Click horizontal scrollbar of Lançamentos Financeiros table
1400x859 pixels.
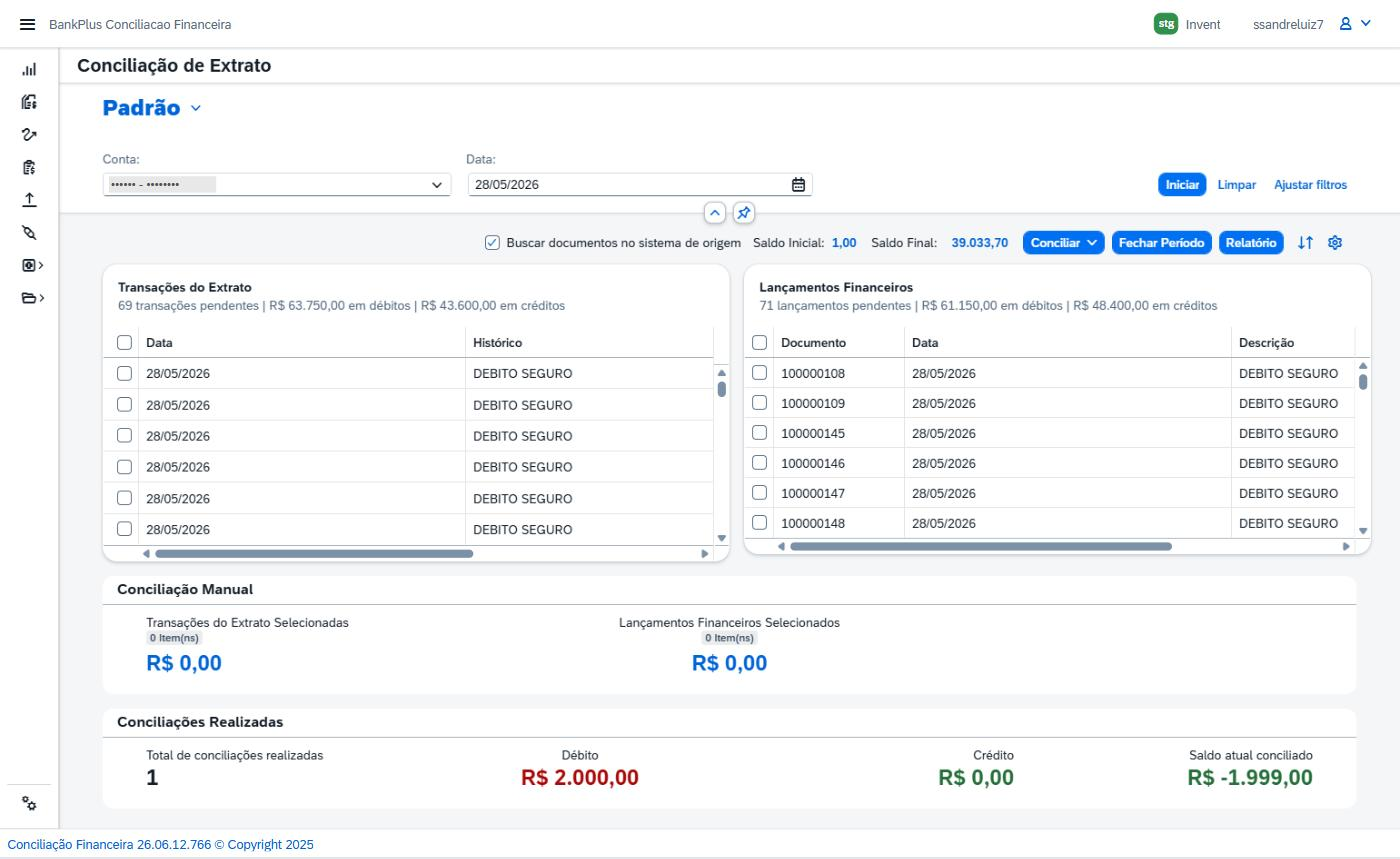click(x=981, y=547)
